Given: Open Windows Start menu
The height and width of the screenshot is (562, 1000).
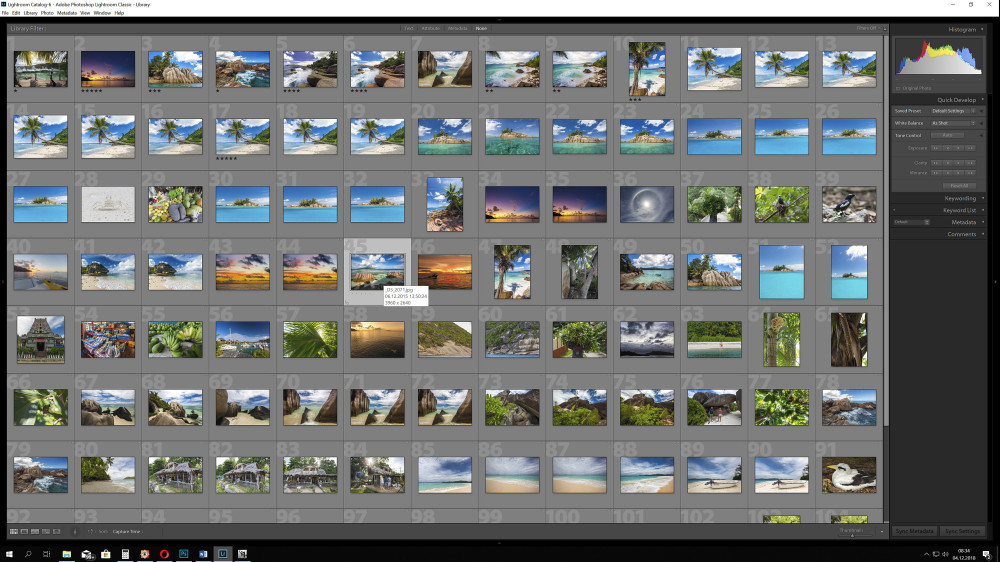Looking at the screenshot, I should tap(9, 554).
